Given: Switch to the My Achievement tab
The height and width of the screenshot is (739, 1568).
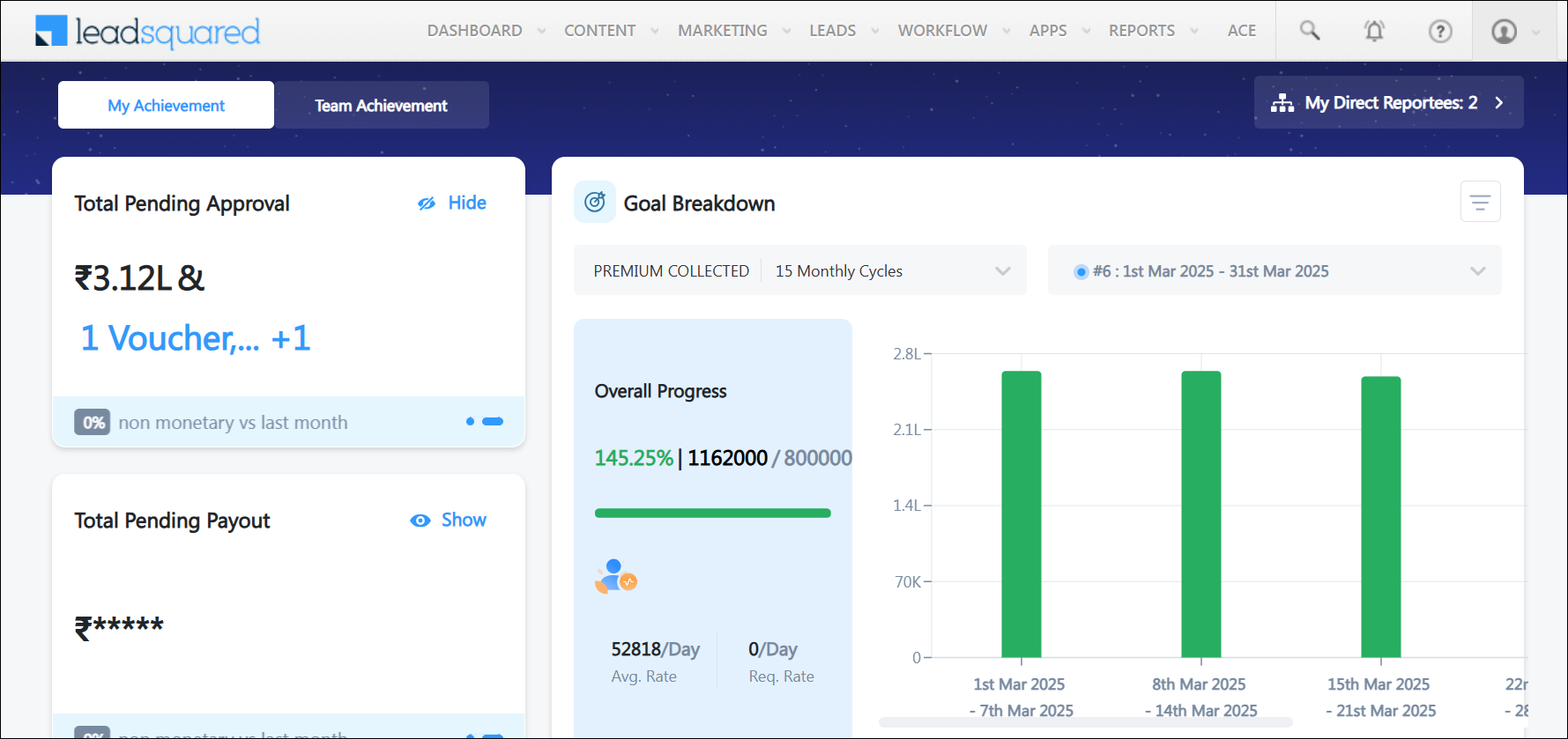Looking at the screenshot, I should click(166, 105).
